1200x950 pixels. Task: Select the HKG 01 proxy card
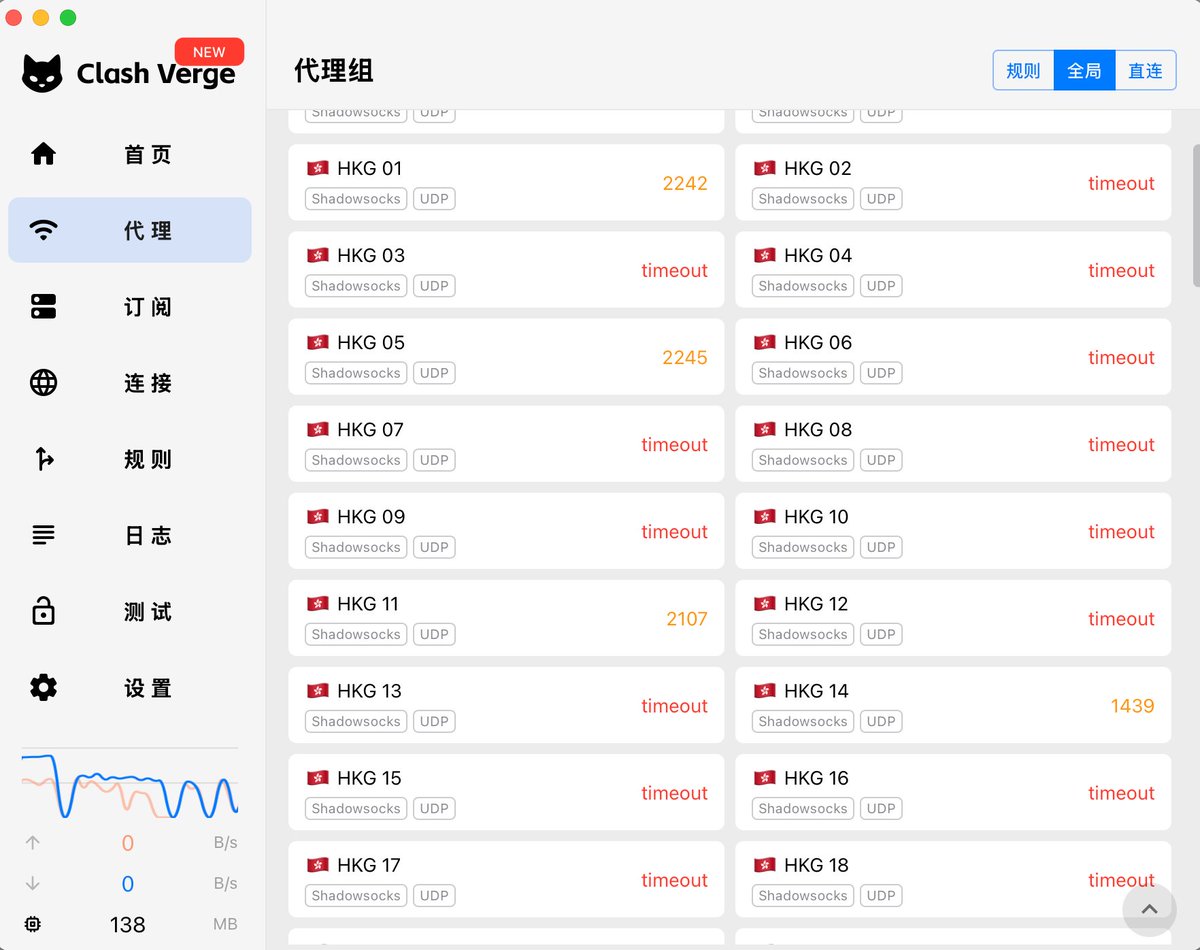point(506,183)
